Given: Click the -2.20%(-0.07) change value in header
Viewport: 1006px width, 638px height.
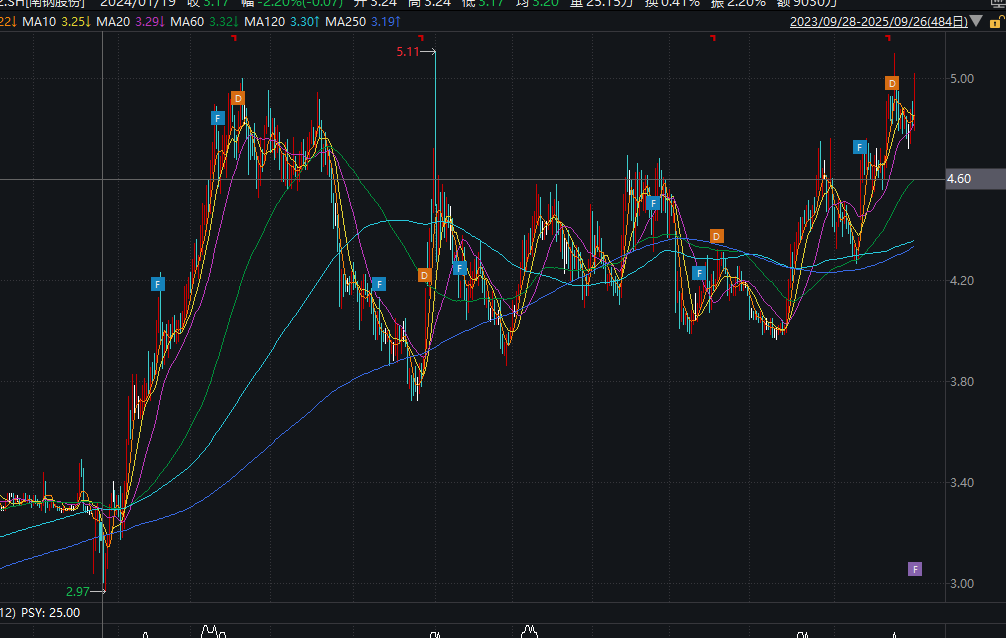Looking at the screenshot, I should click(300, 3).
